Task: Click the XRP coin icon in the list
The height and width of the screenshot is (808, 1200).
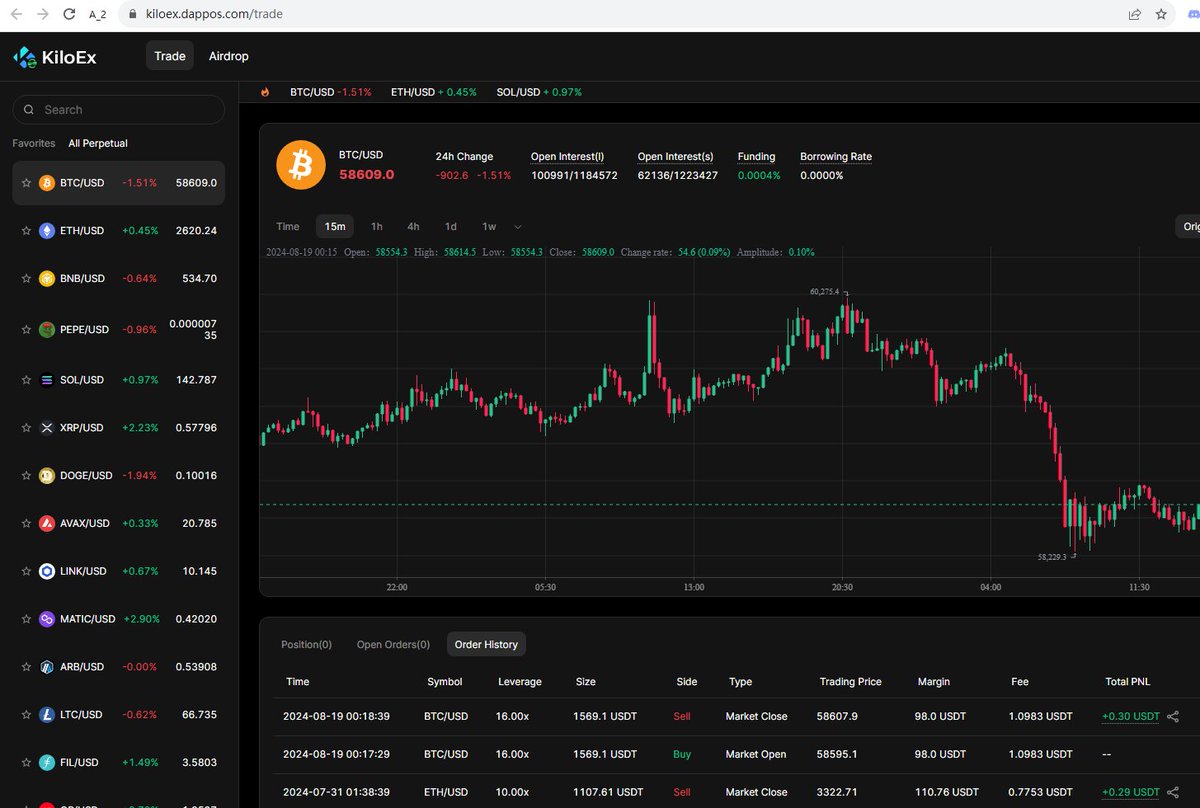Action: (x=47, y=428)
